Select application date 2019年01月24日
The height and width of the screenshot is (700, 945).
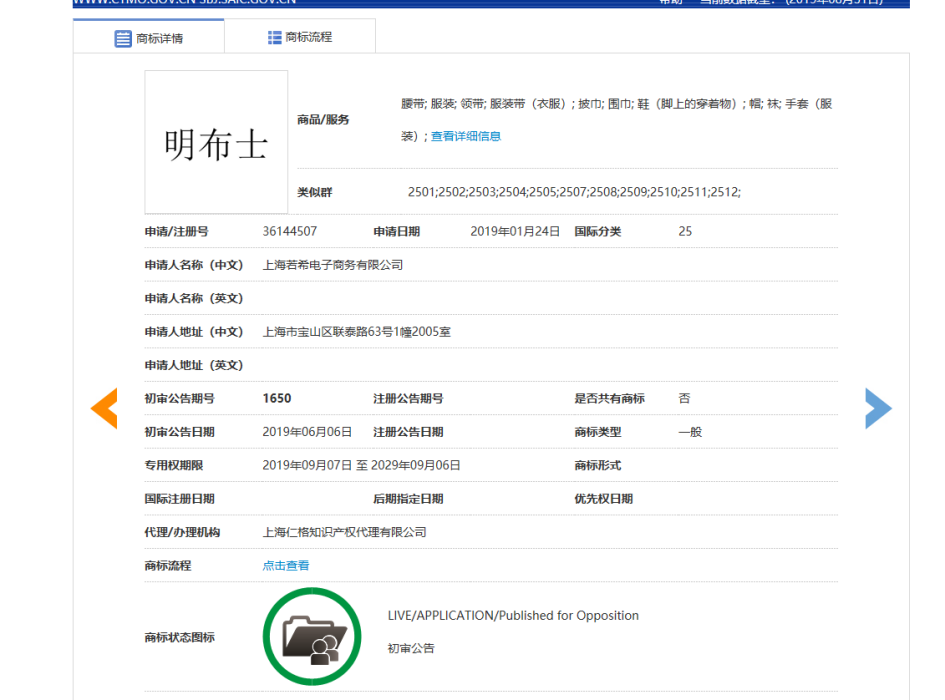pos(515,232)
